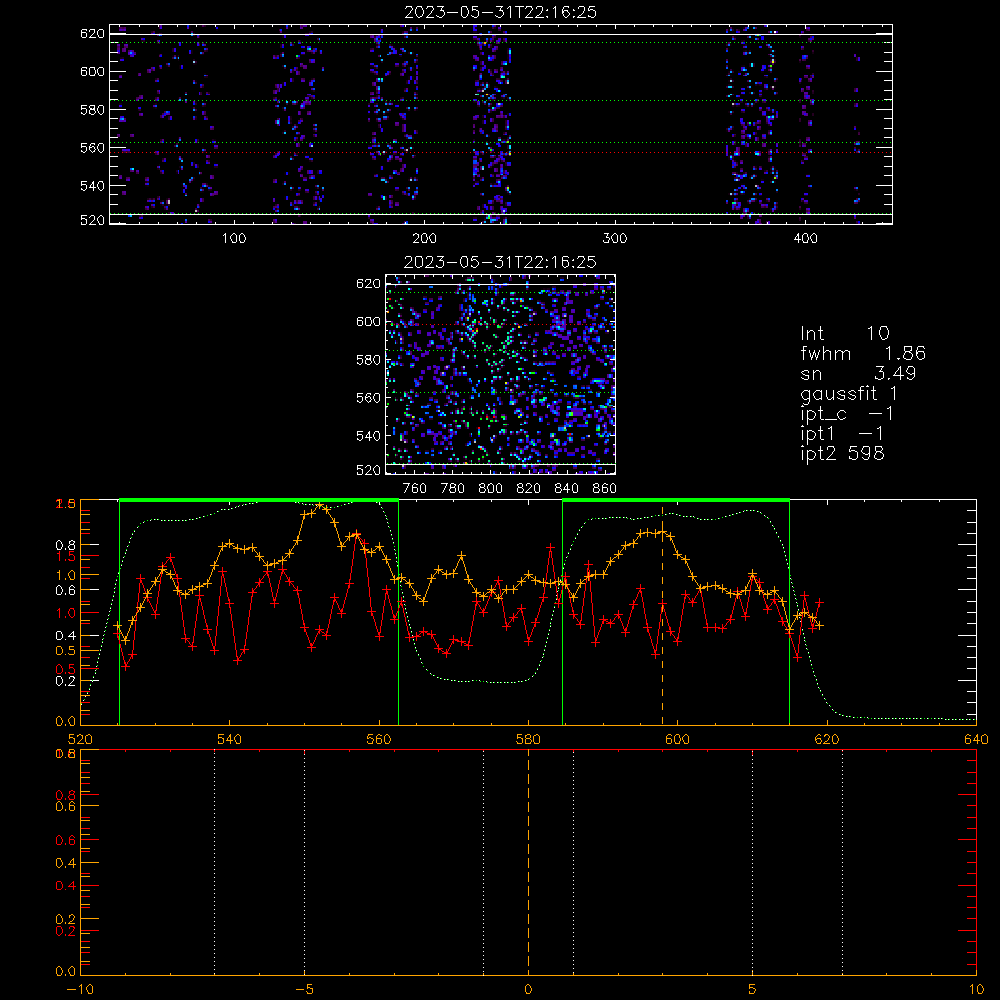Click x-axis label 560 of the profile plot

(x=379, y=739)
